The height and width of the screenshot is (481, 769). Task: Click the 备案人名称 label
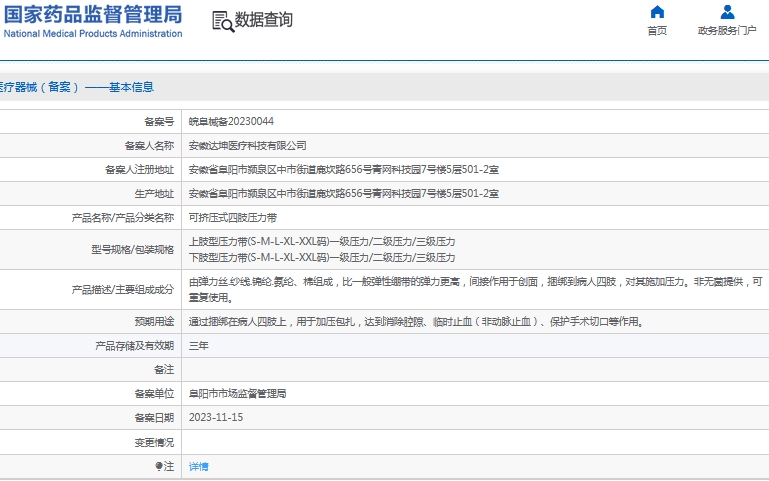coord(149,146)
